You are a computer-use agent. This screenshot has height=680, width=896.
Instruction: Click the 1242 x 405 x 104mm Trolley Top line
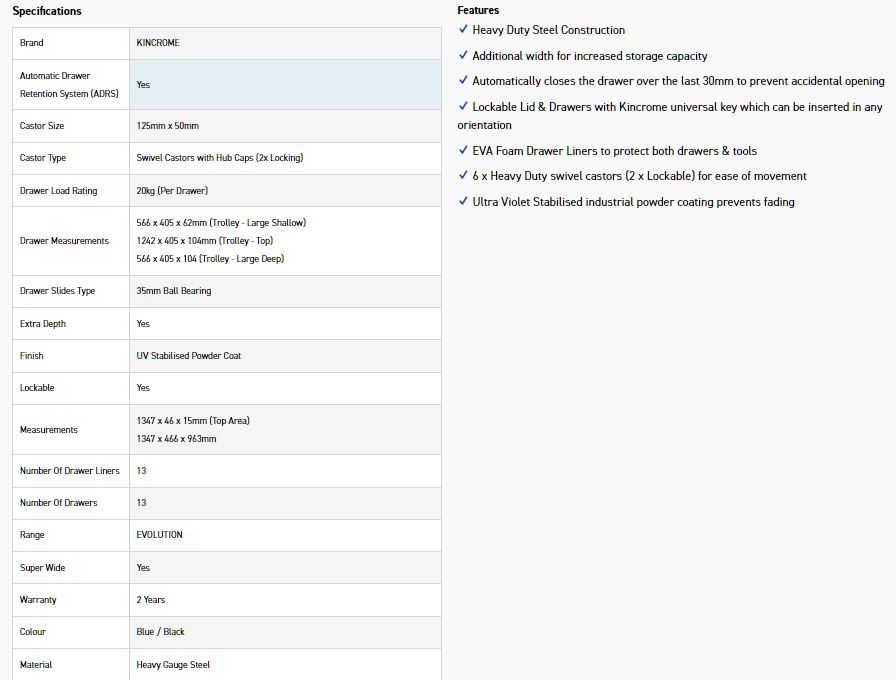pos(205,241)
